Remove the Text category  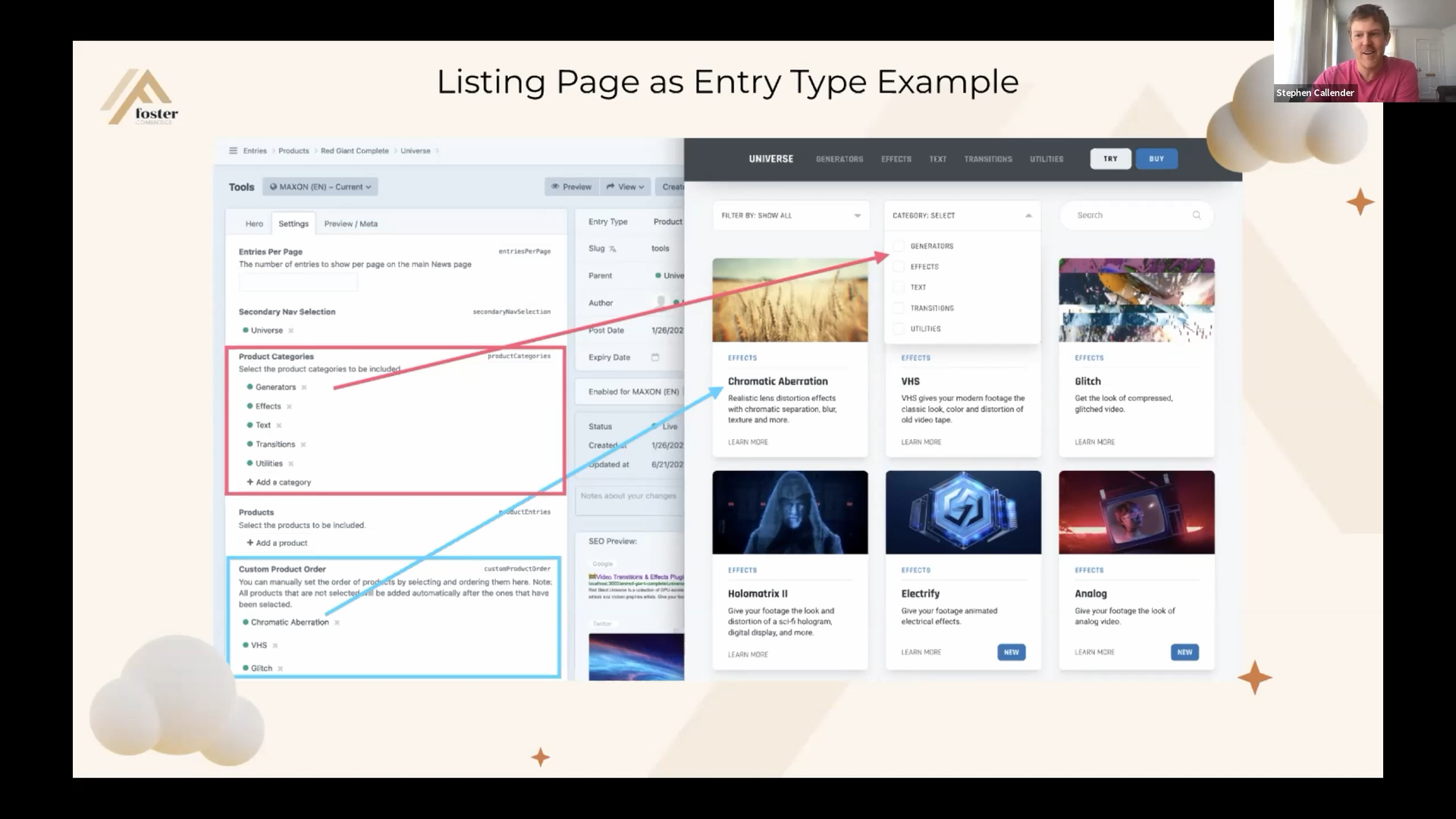(279, 425)
